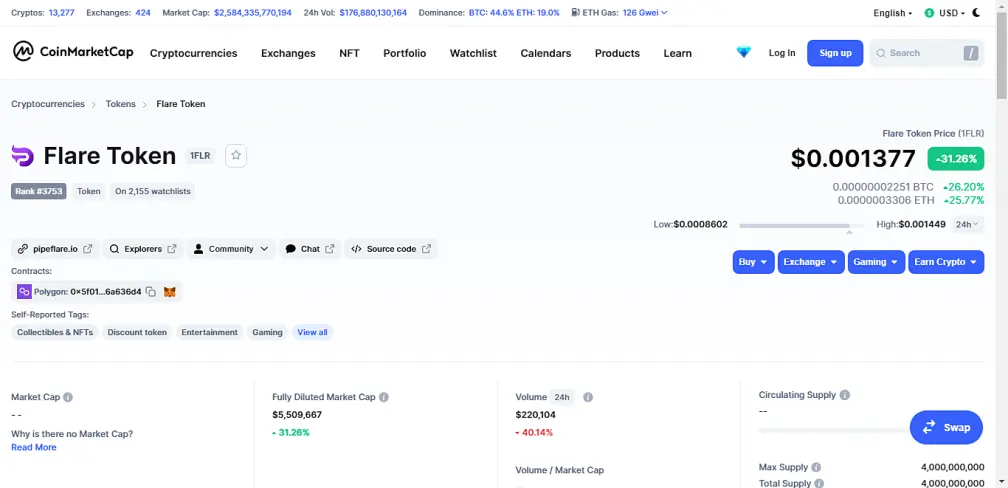Open the Earn Crypto dropdown button

pos(946,262)
